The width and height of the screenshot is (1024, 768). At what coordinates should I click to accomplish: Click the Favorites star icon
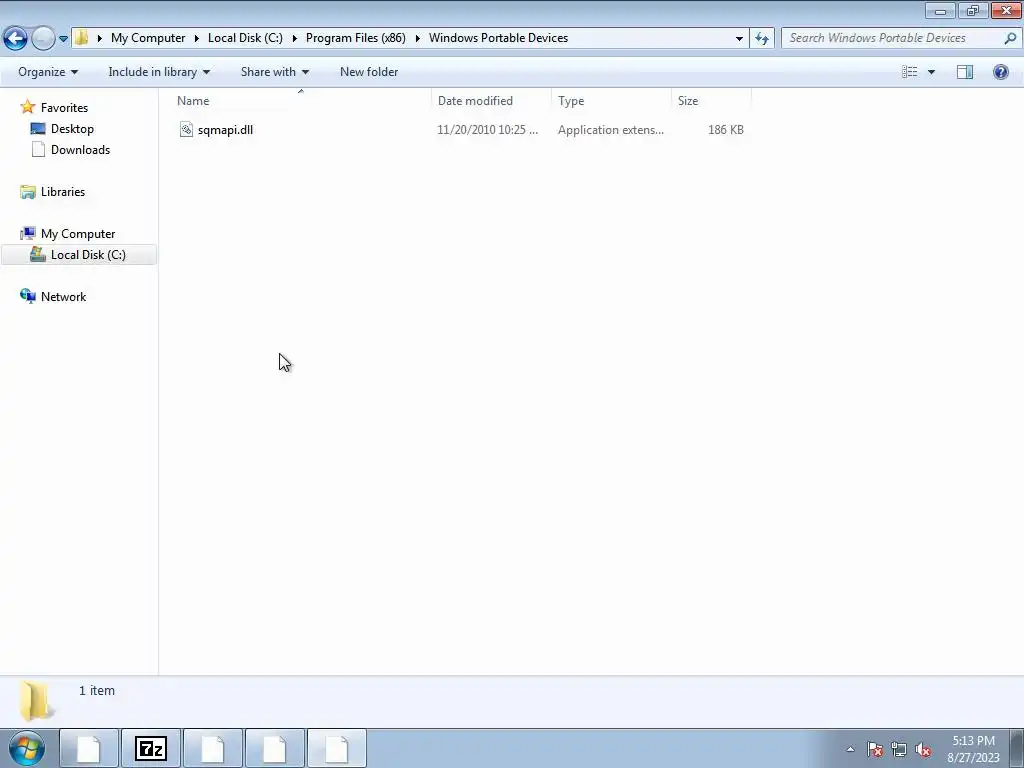click(27, 107)
